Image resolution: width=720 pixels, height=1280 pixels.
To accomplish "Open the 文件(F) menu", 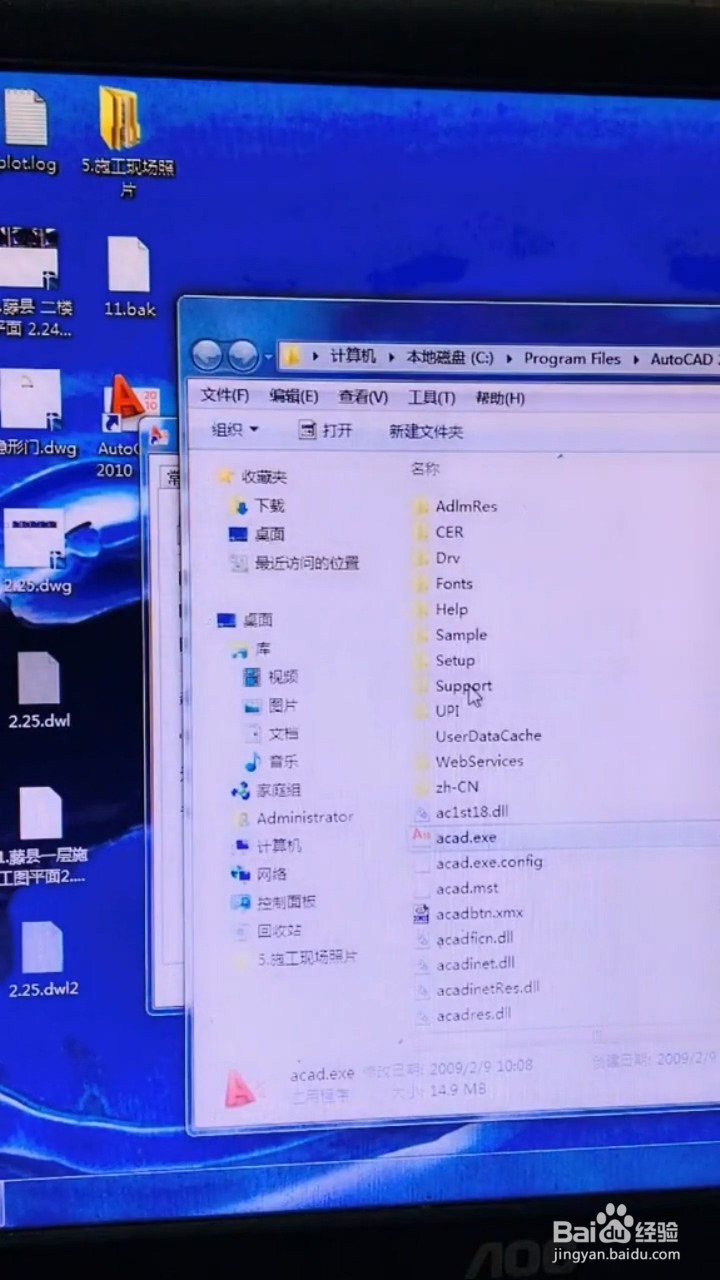I will point(225,395).
